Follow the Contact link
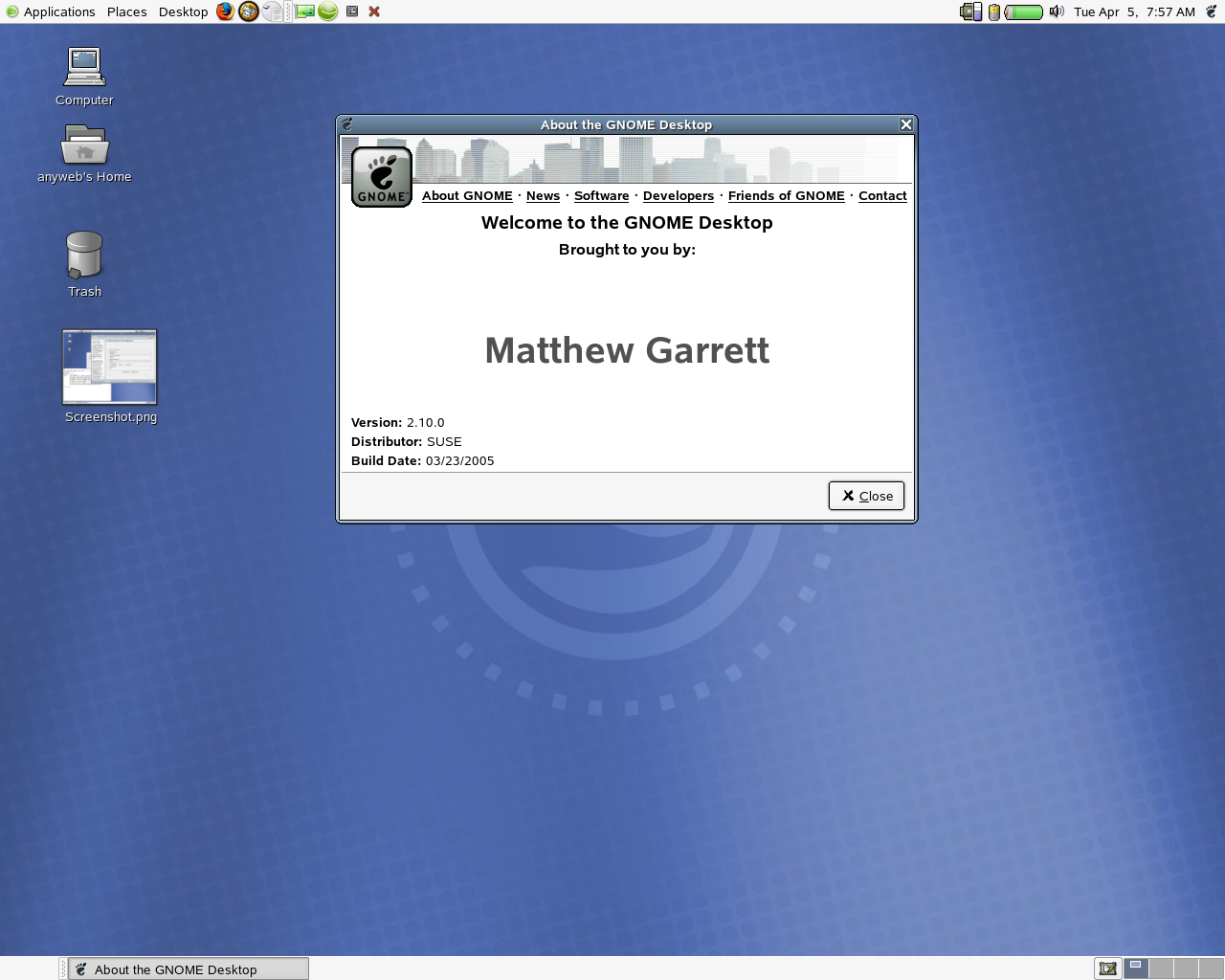The image size is (1225, 980). click(882, 195)
